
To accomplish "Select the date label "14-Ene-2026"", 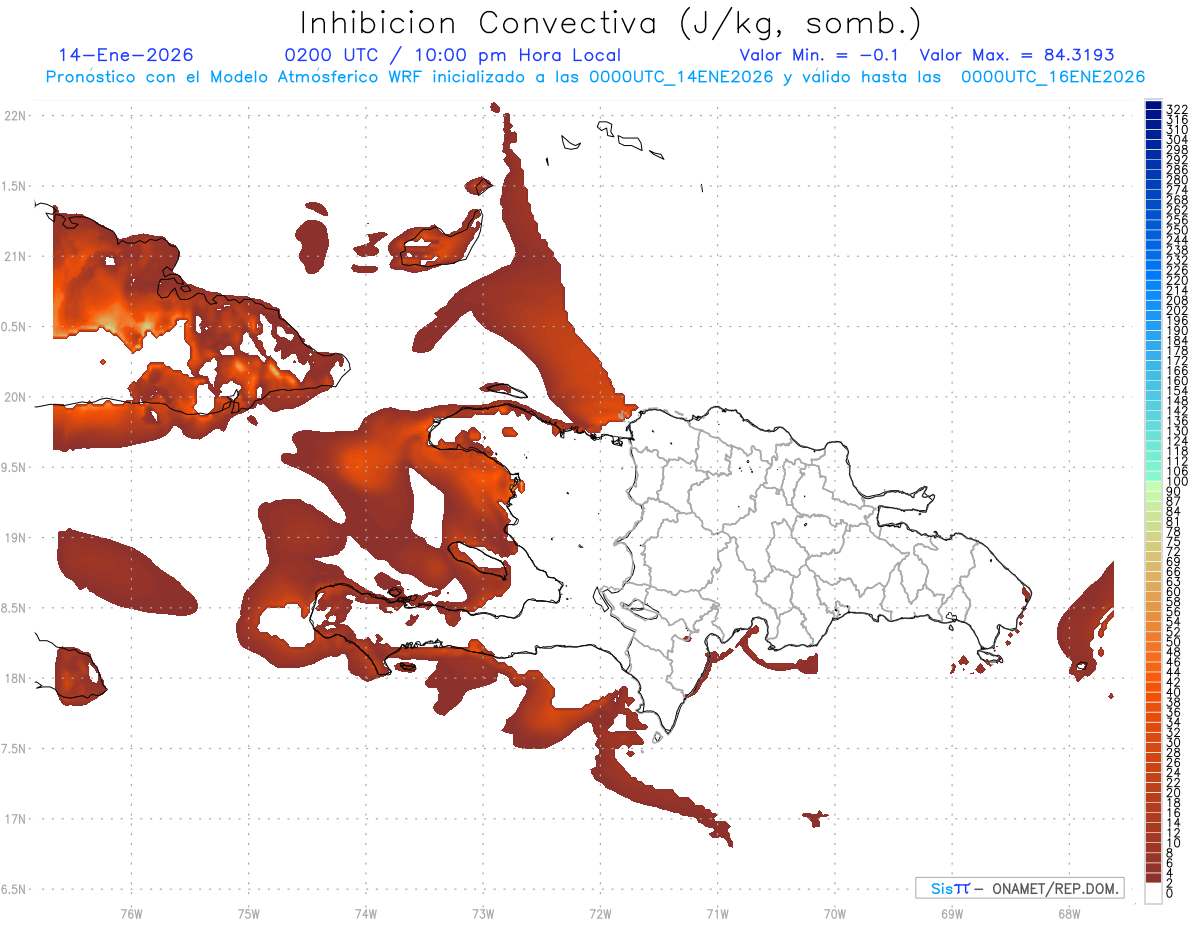I will click(x=127, y=56).
